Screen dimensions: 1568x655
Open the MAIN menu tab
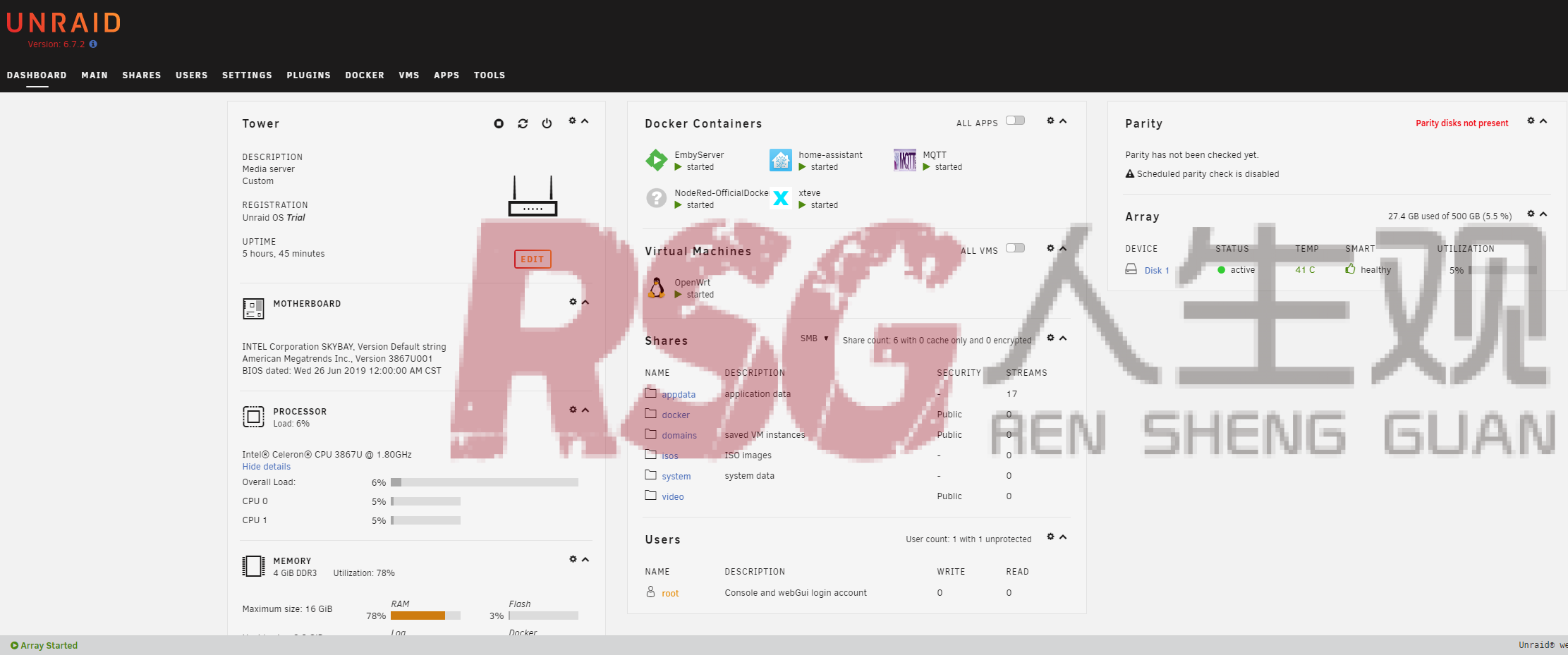[95, 75]
